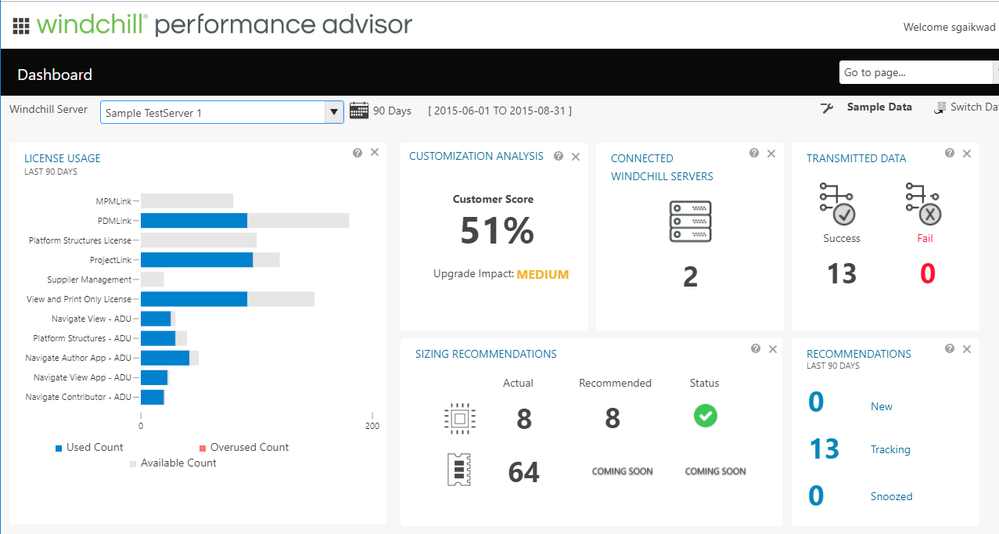
Task: Close the Sizing Recommendations panel
Action: [773, 349]
